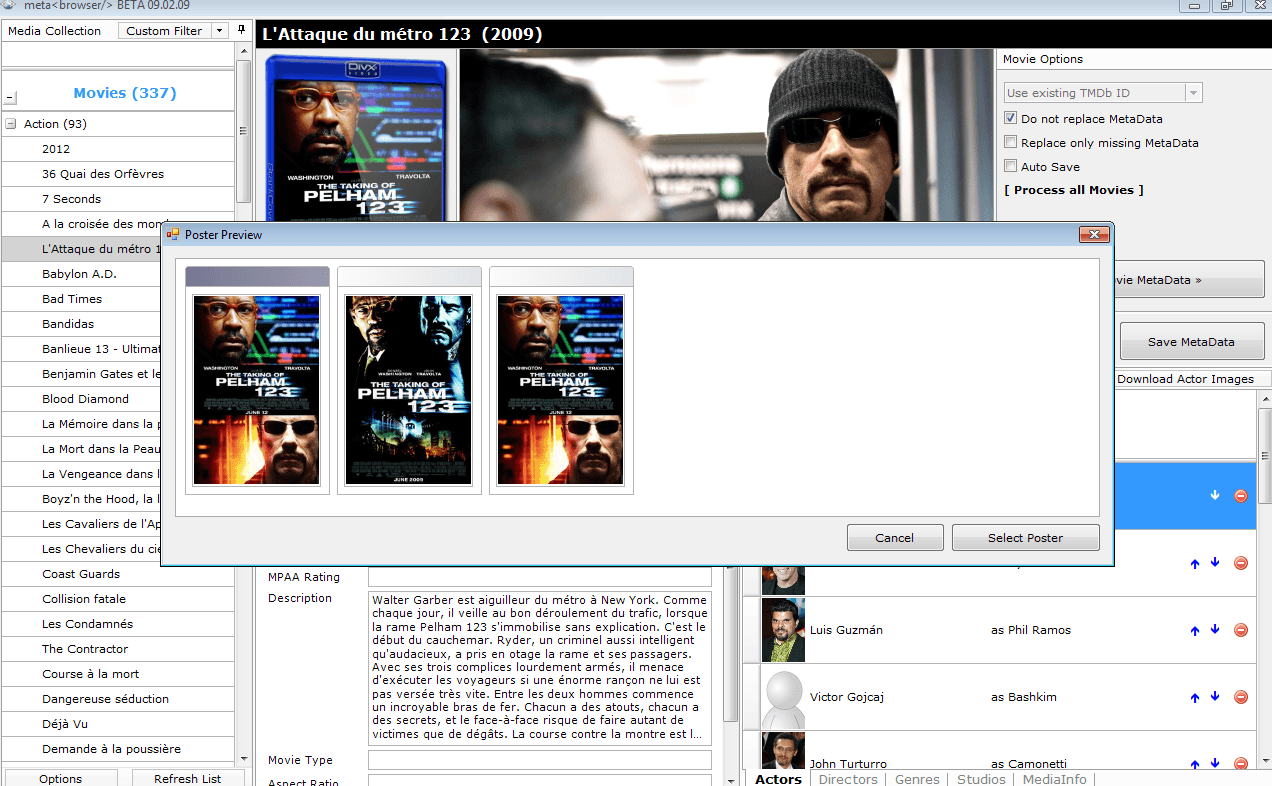Screen dimensions: 1272x786
Task: Click the Poster Preview dialog title icon
Action: (x=173, y=234)
